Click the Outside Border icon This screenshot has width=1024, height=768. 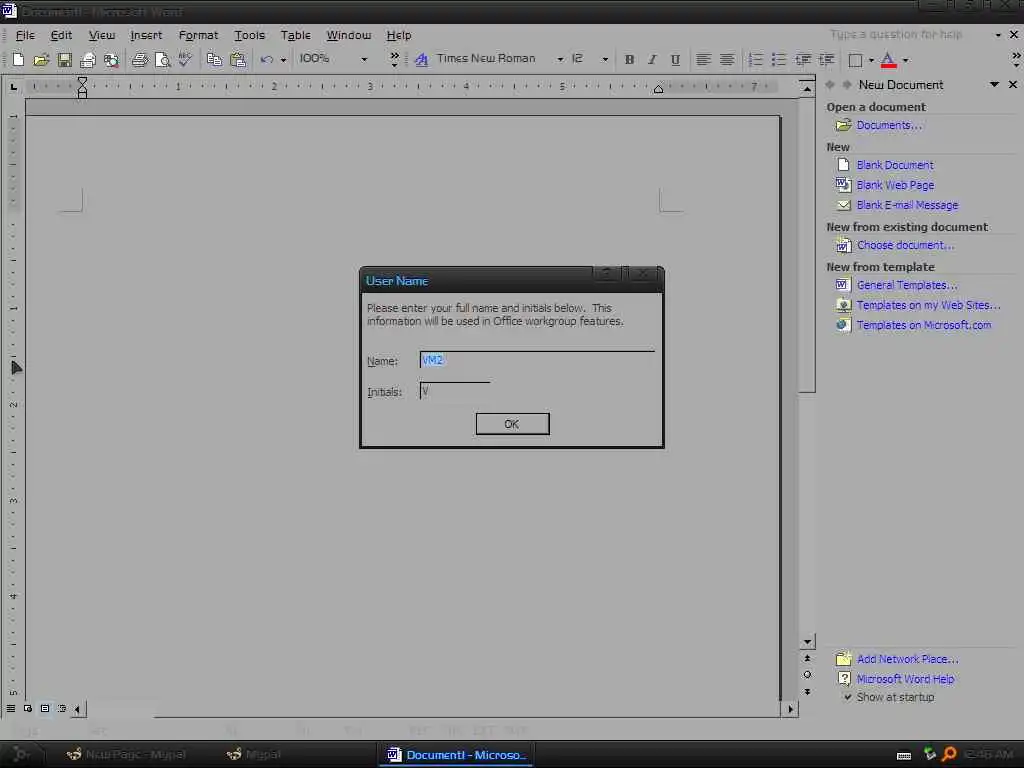855,60
